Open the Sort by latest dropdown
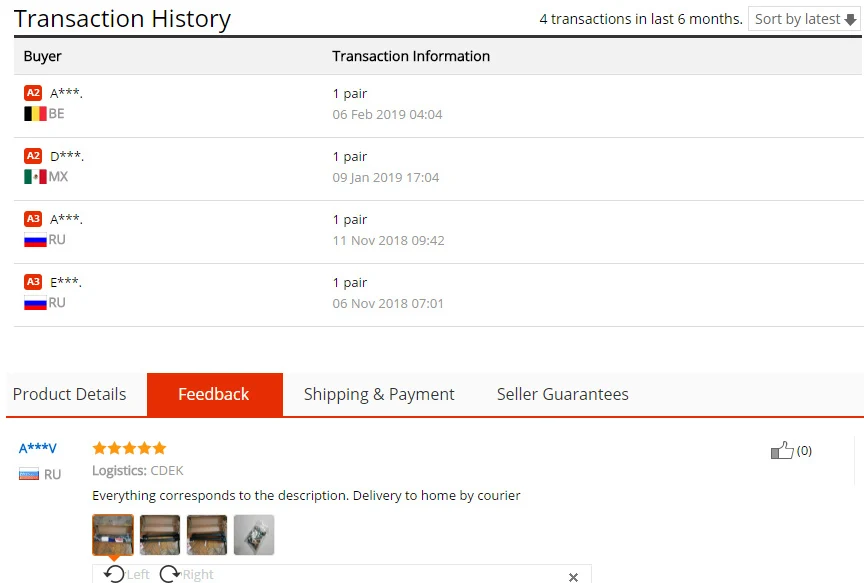Screen dimensions: 864x583 [x=804, y=19]
